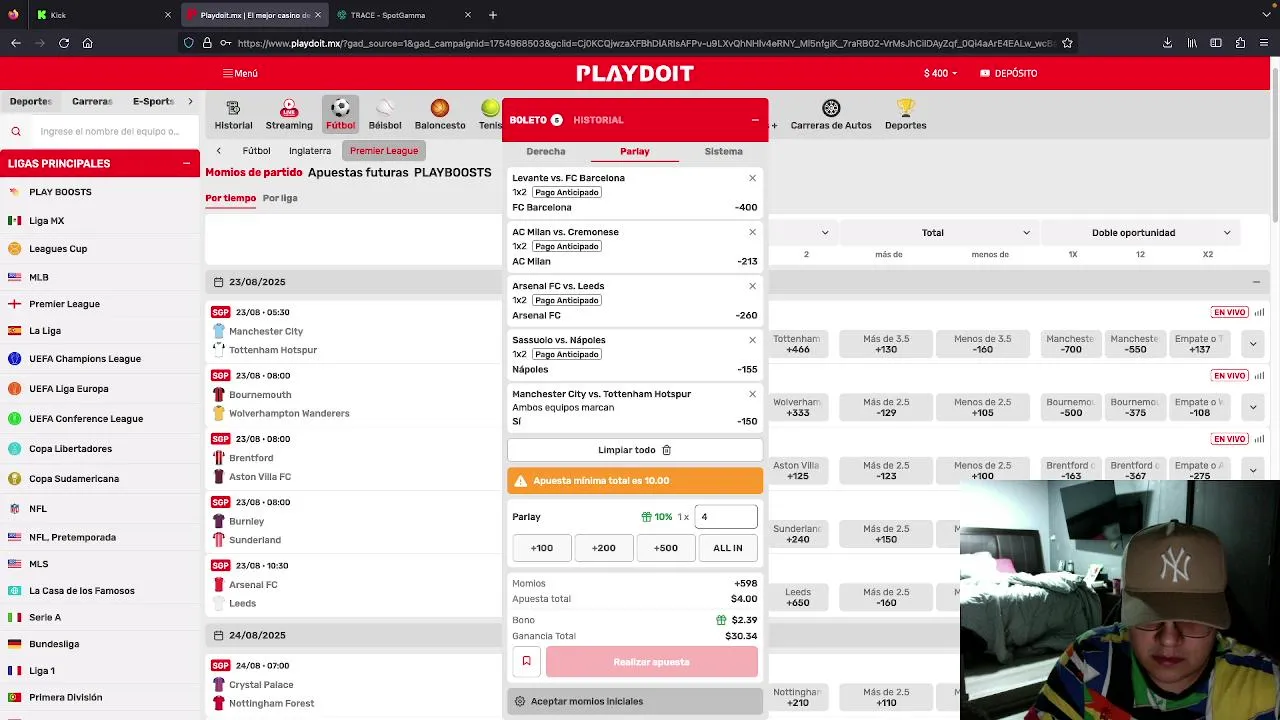The image size is (1280, 720).
Task: Expand more markets for Manchester City row
Action: 1253,344
